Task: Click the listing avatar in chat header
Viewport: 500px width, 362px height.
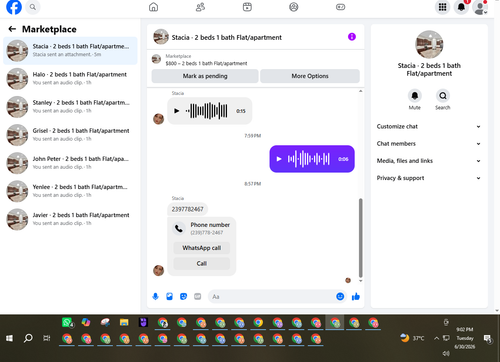Action: (161, 37)
